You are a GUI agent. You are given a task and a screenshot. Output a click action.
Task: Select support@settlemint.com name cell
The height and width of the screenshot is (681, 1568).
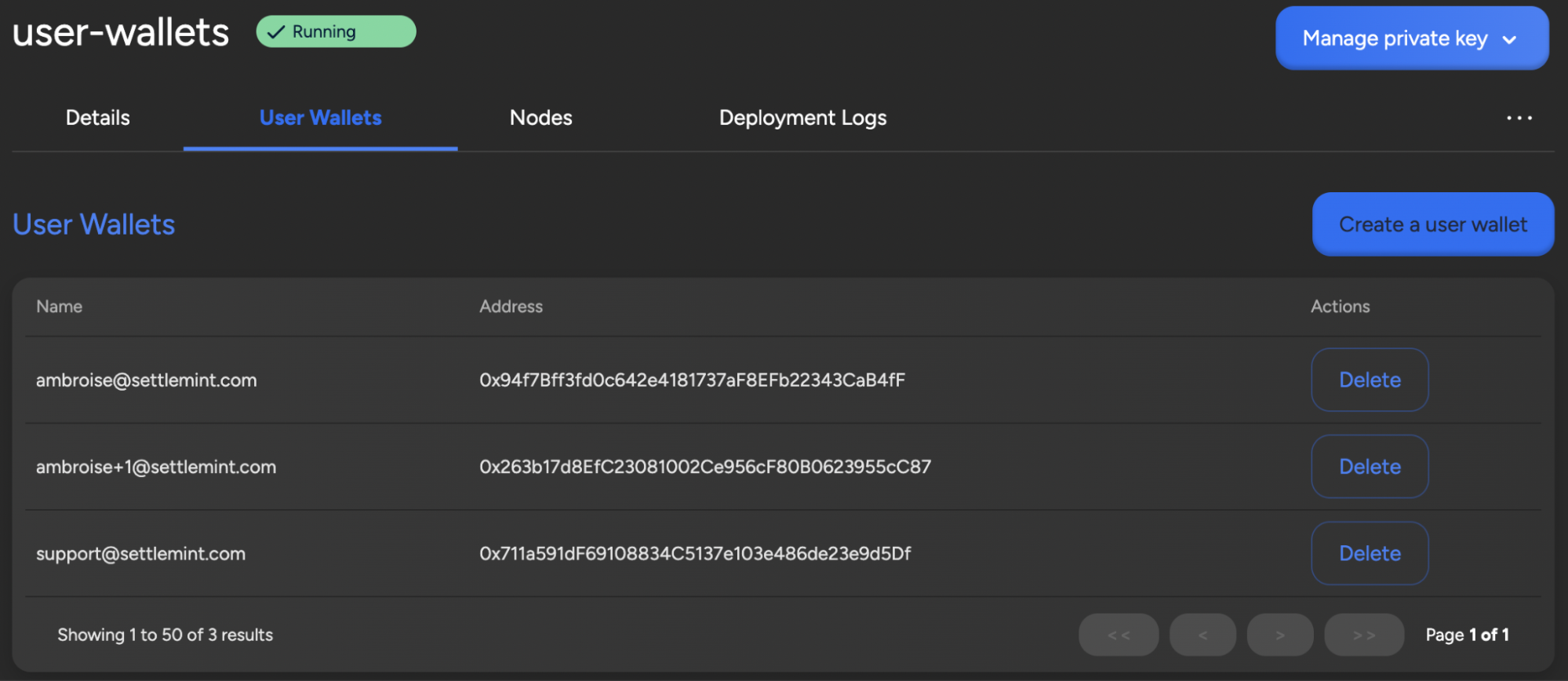(141, 554)
